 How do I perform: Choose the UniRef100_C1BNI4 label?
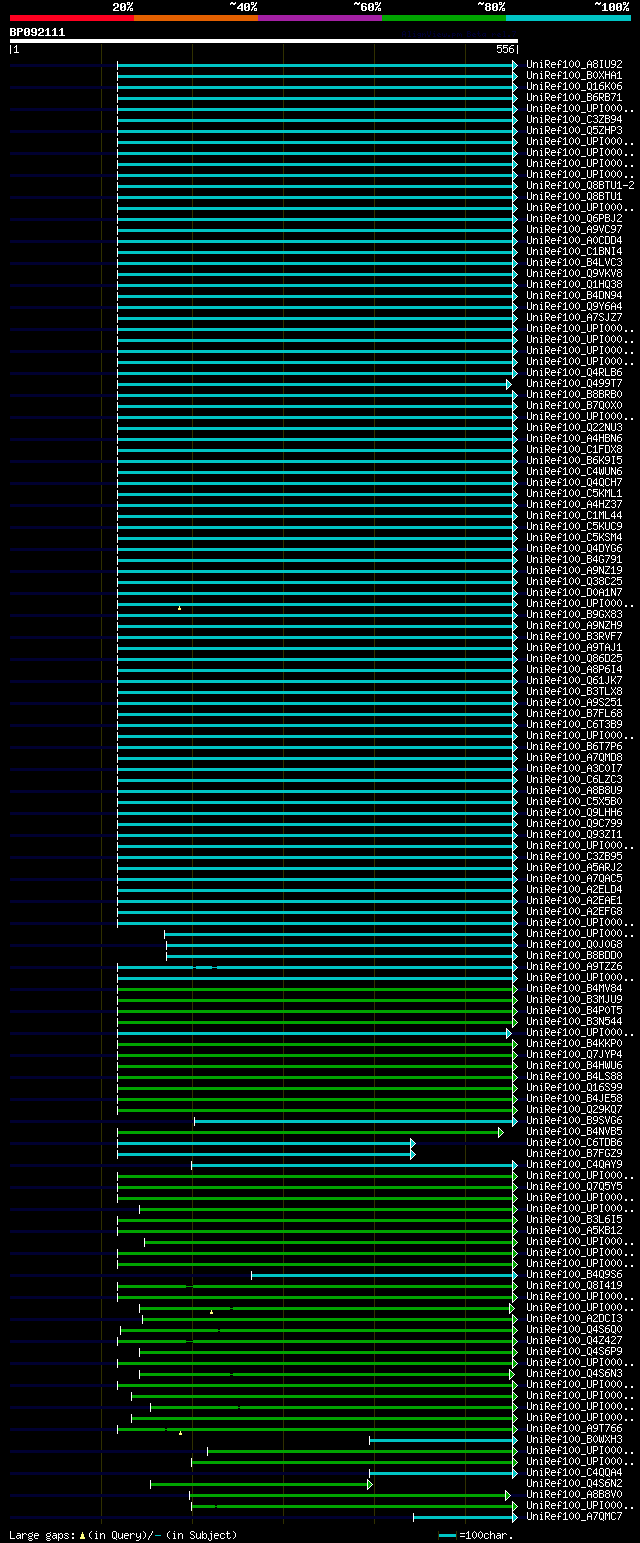[574, 252]
